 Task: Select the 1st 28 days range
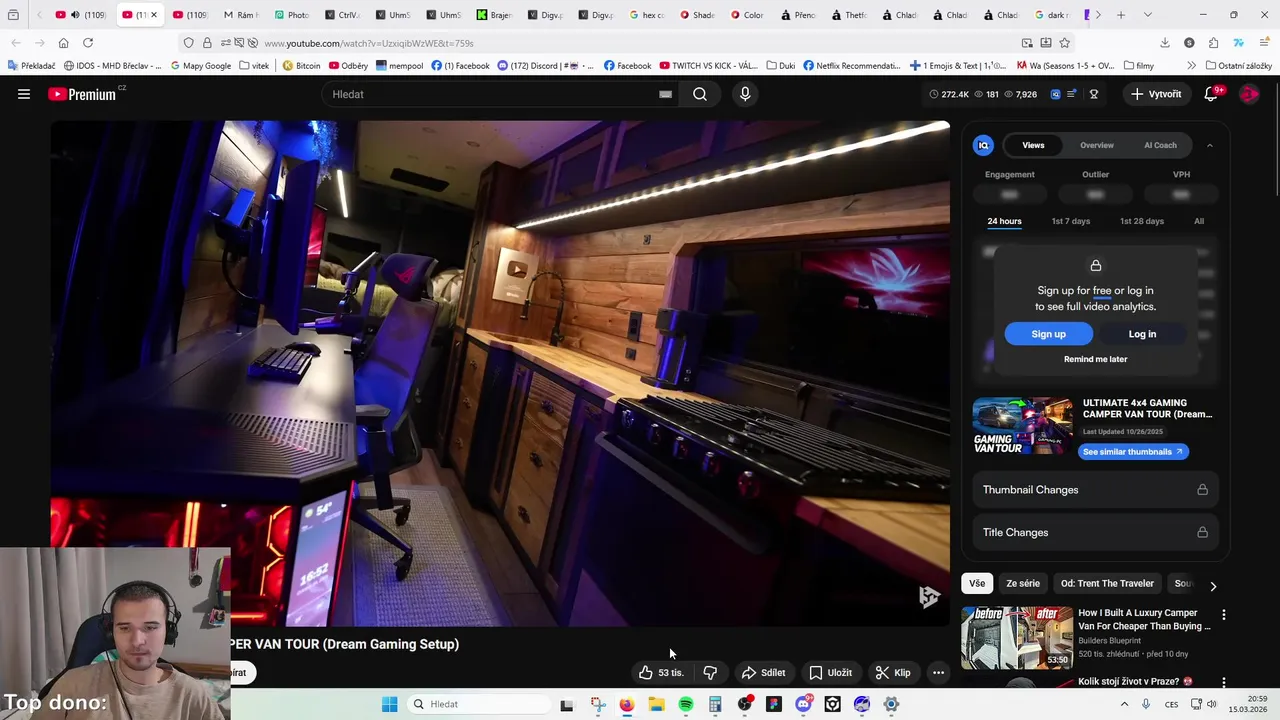tap(1142, 221)
